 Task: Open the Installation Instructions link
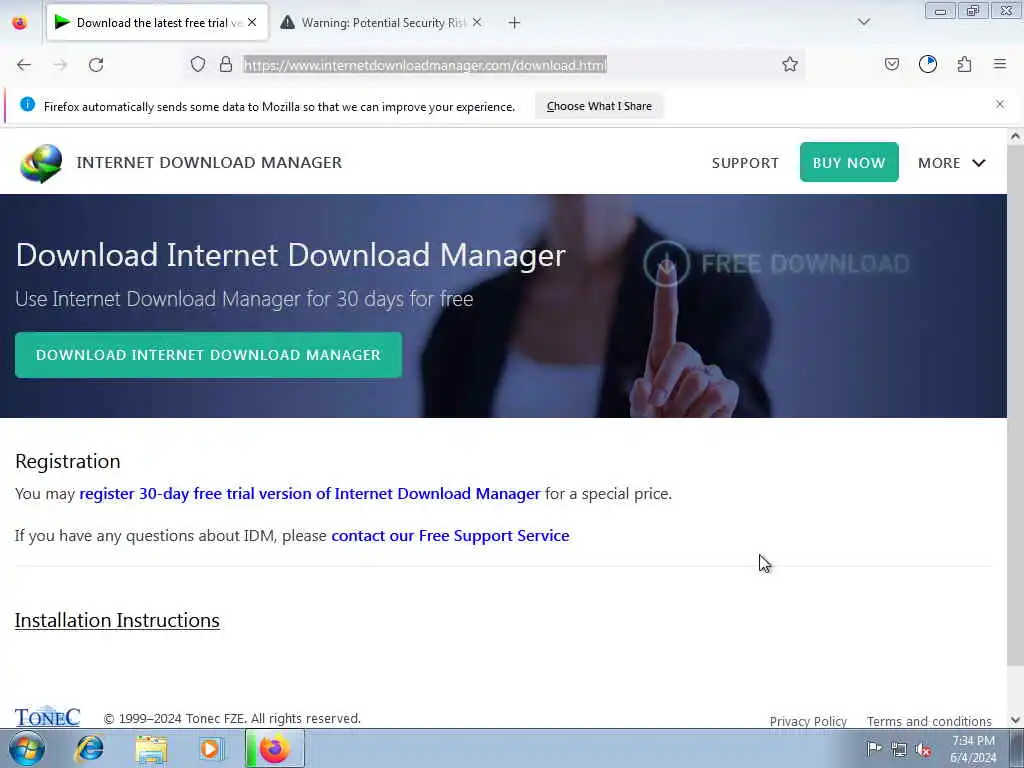coord(117,620)
